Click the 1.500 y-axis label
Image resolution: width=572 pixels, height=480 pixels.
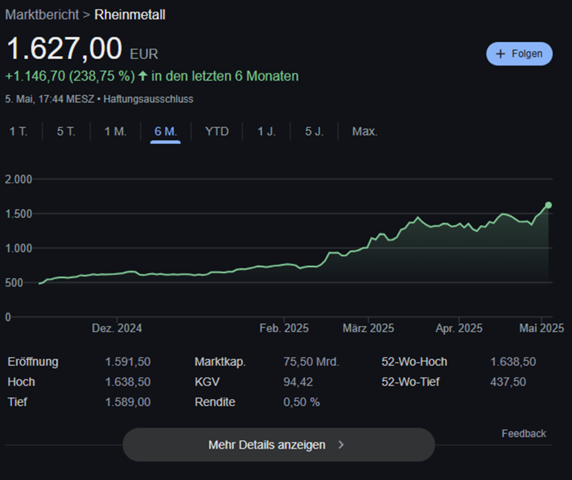coord(19,214)
